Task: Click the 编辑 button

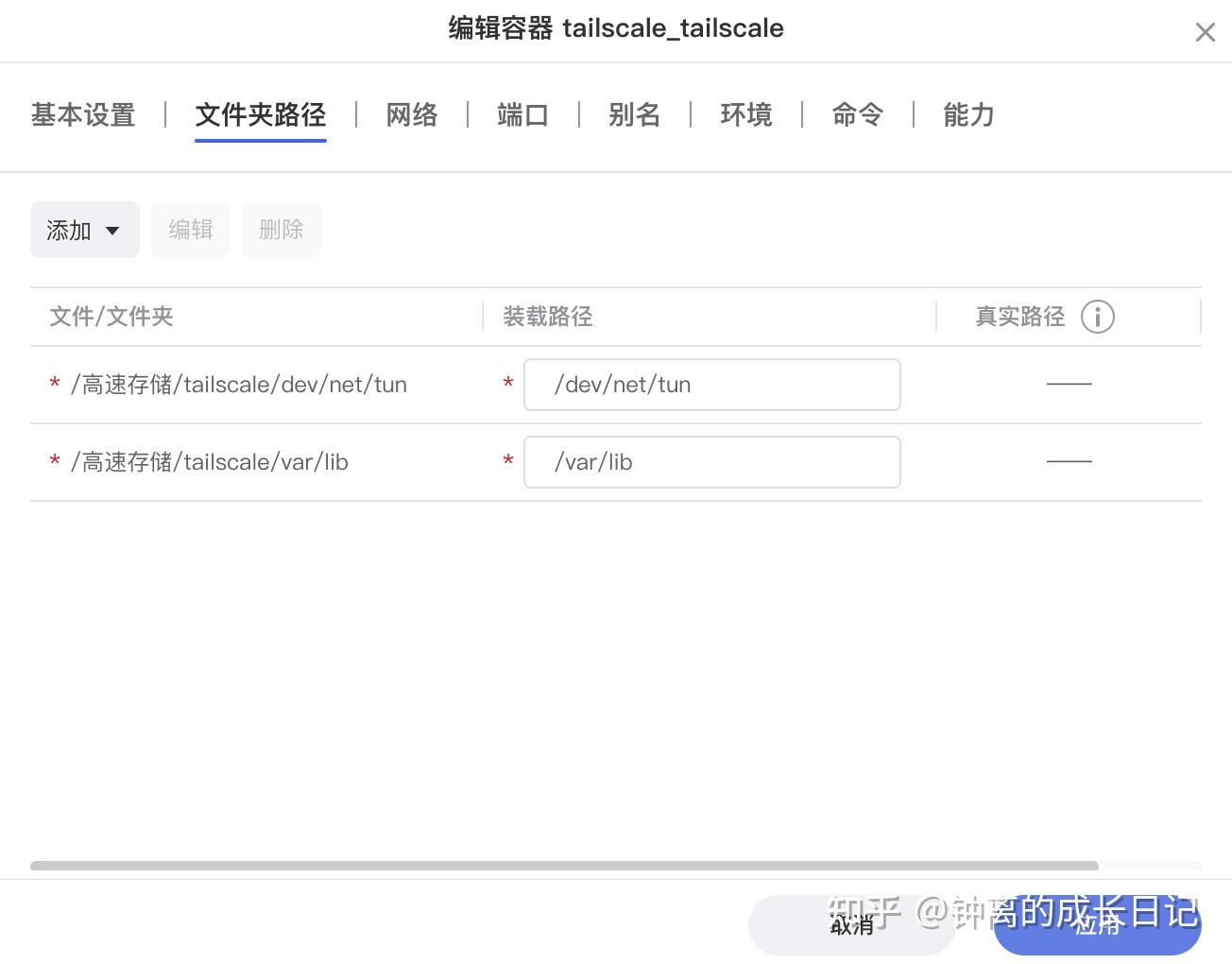Action: tap(191, 229)
